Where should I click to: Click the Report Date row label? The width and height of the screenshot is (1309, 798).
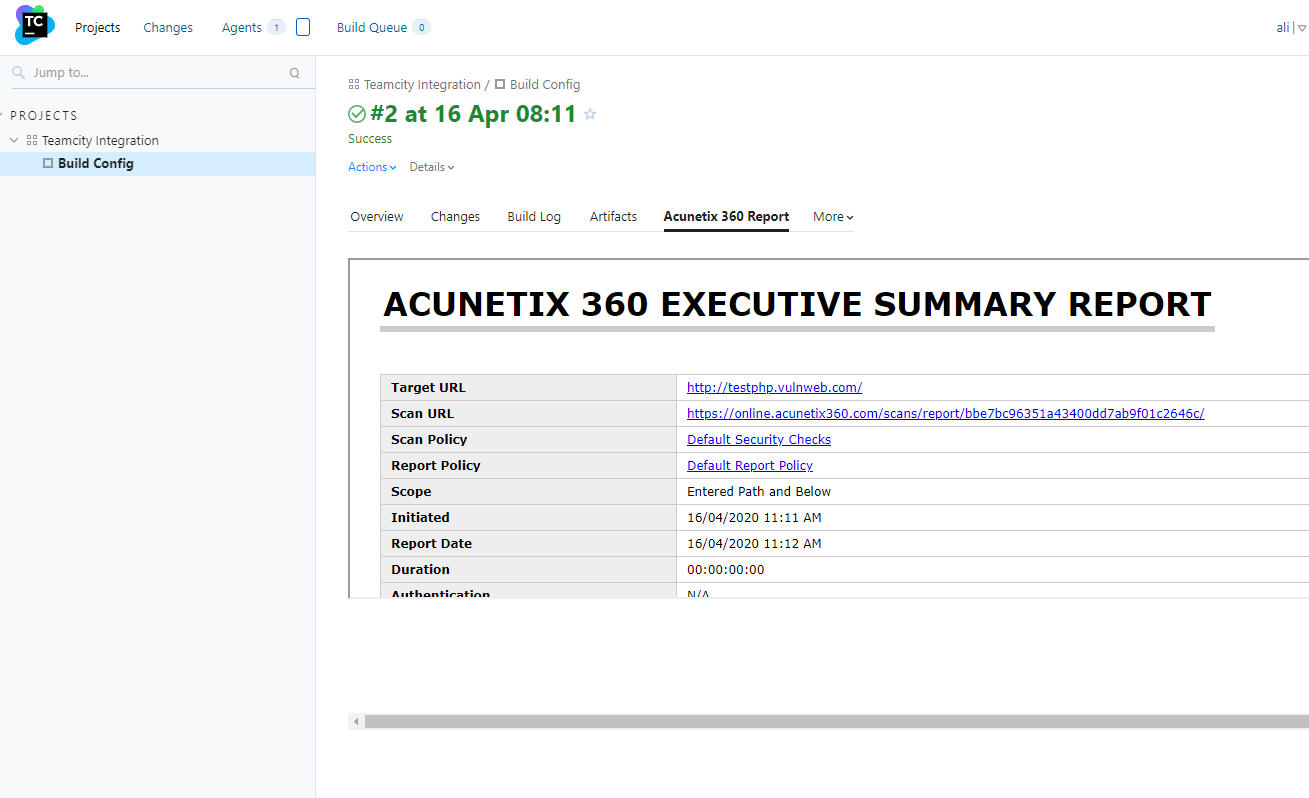click(x=431, y=544)
